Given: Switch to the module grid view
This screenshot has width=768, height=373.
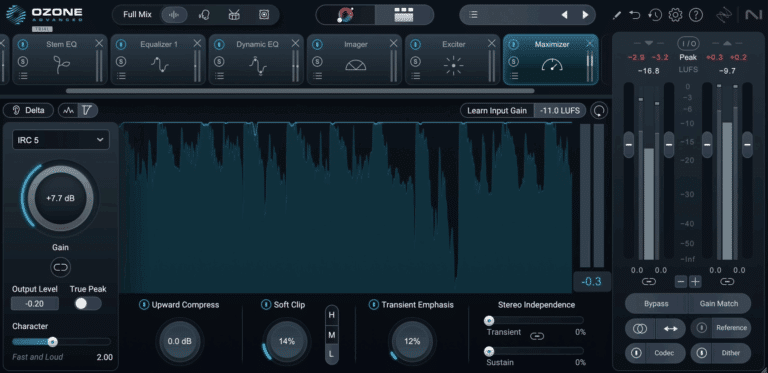Looking at the screenshot, I should click(404, 15).
